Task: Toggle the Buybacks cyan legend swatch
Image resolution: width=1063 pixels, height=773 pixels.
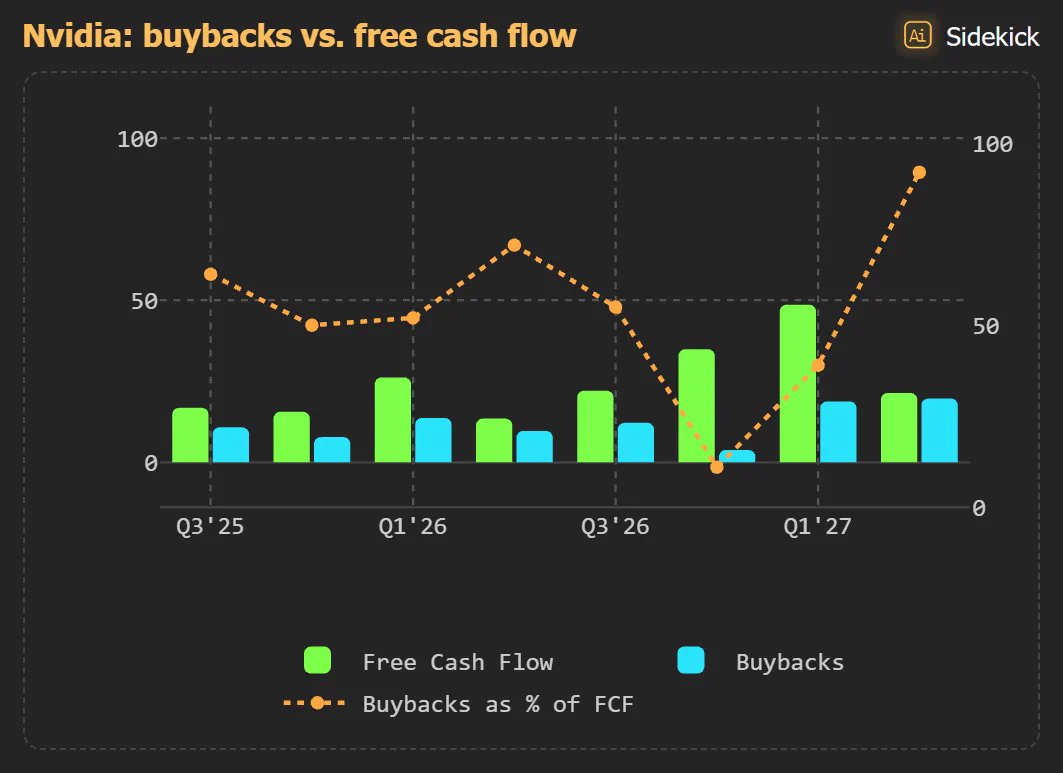Action: (690, 660)
